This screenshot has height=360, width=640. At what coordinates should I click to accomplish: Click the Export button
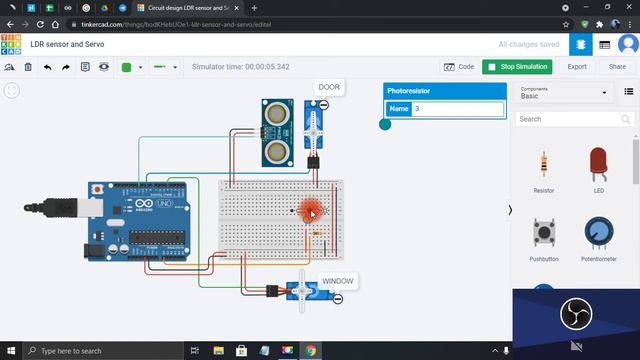pos(577,67)
